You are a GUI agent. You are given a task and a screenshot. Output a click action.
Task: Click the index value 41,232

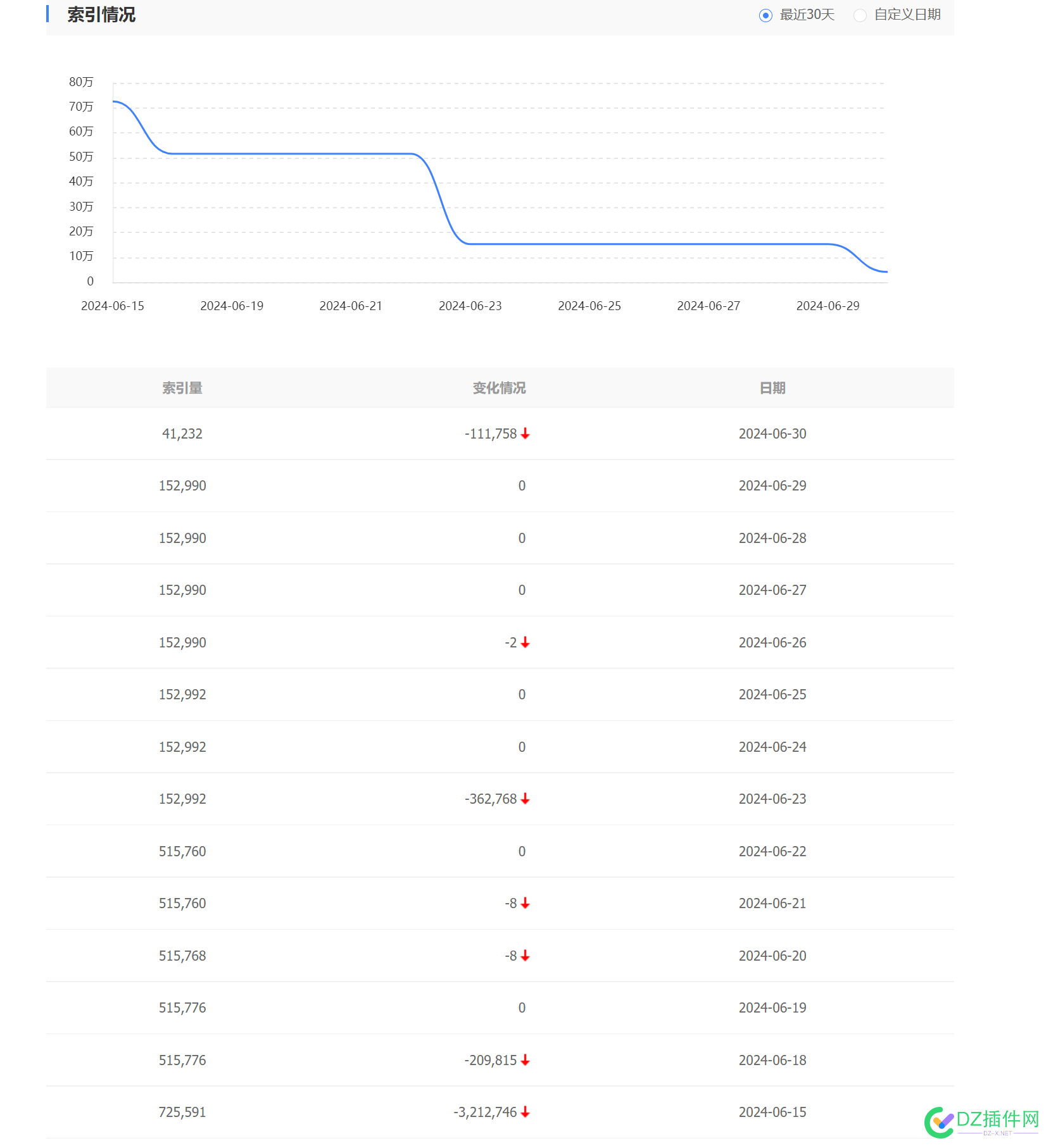[182, 434]
